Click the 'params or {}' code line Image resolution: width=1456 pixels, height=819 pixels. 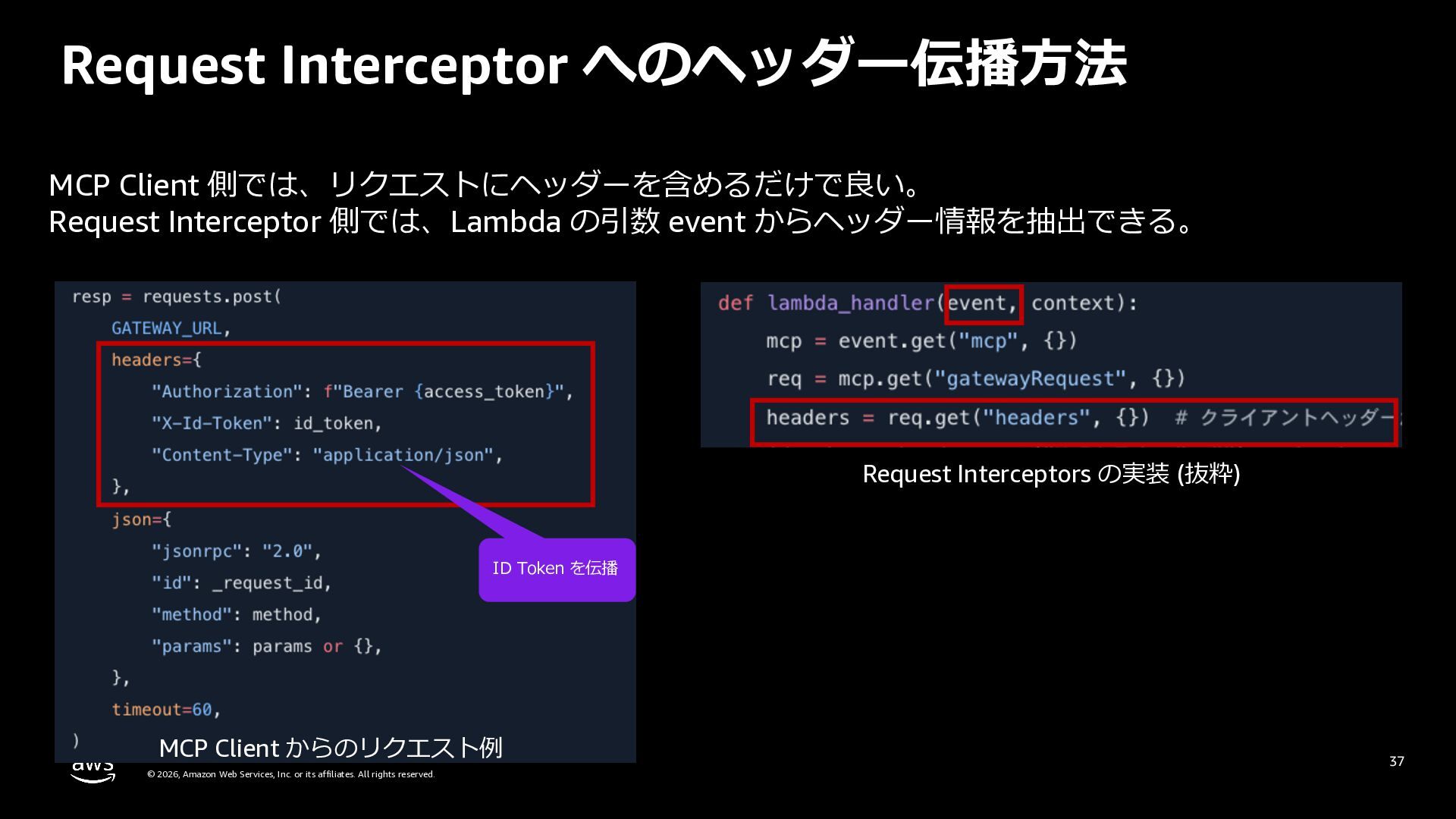266,646
